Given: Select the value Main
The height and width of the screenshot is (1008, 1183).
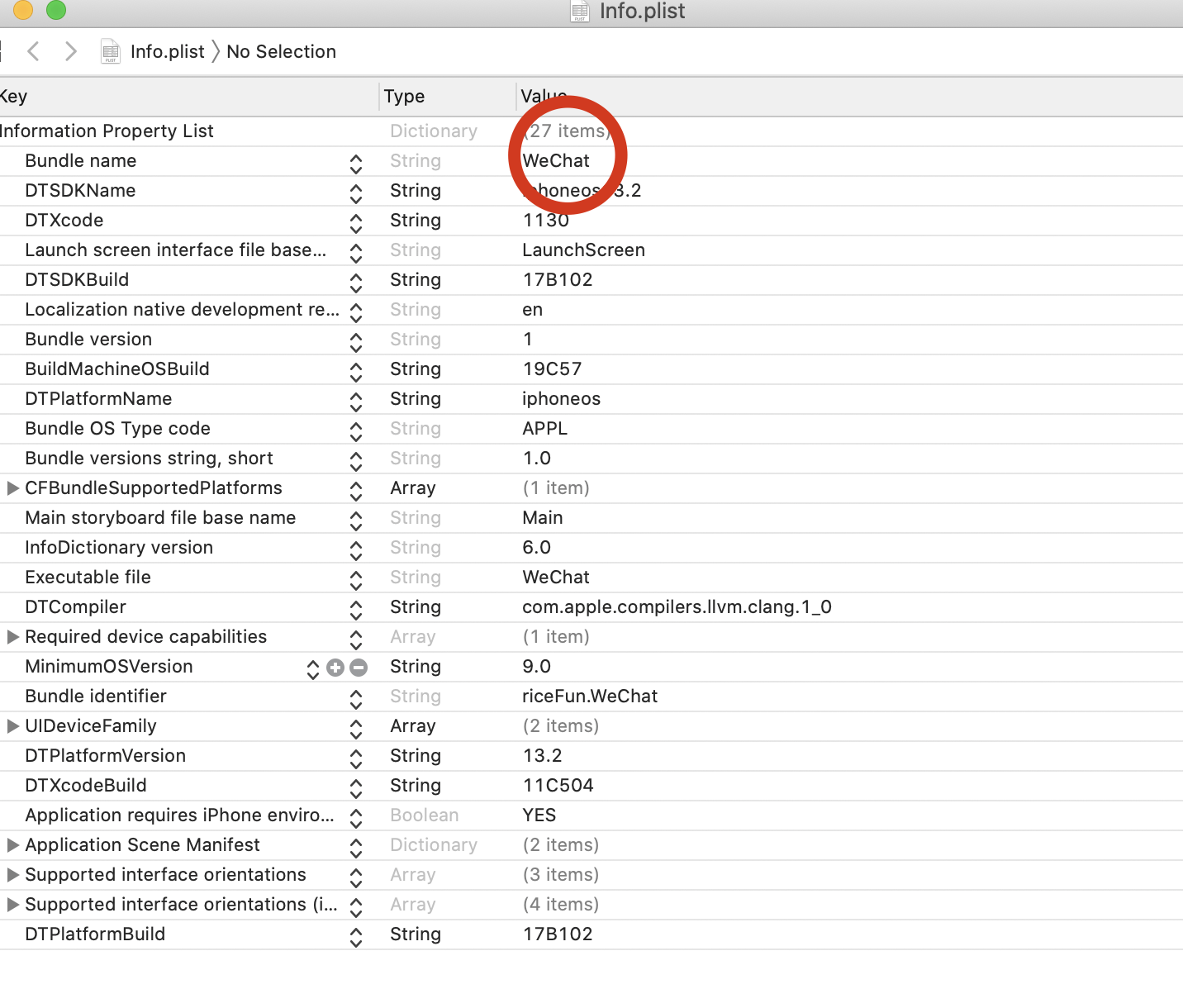Looking at the screenshot, I should [542, 518].
